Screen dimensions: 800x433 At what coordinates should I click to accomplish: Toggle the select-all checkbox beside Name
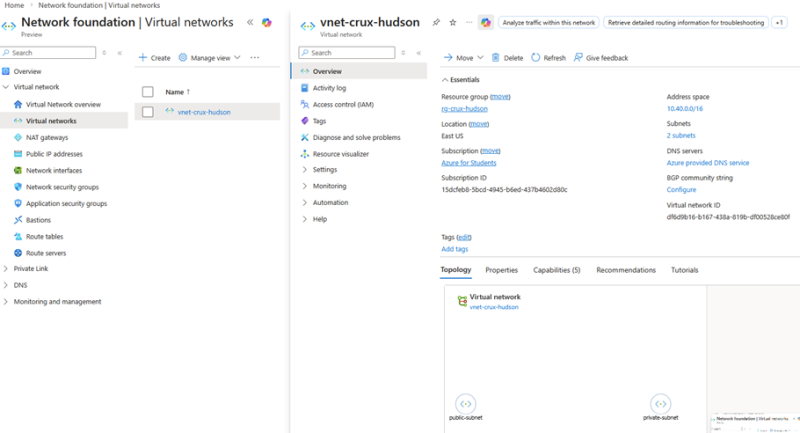tap(147, 92)
